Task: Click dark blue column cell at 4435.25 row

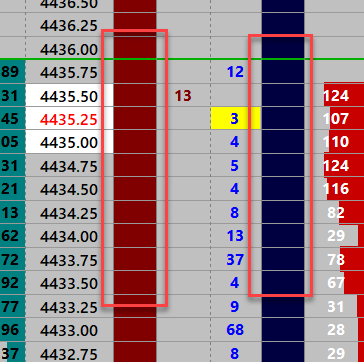Action: pyautogui.click(x=283, y=118)
